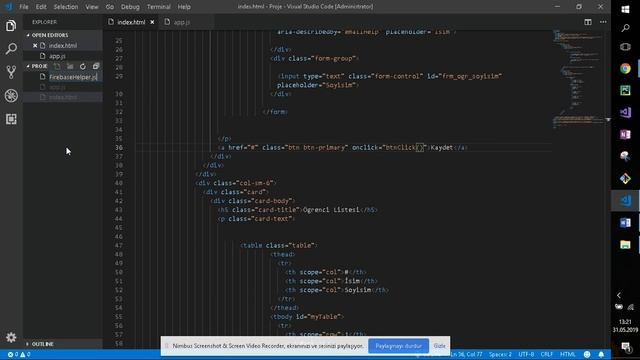640x360 pixels.
Task: Collapse the Open Editors section
Action: click(50, 35)
